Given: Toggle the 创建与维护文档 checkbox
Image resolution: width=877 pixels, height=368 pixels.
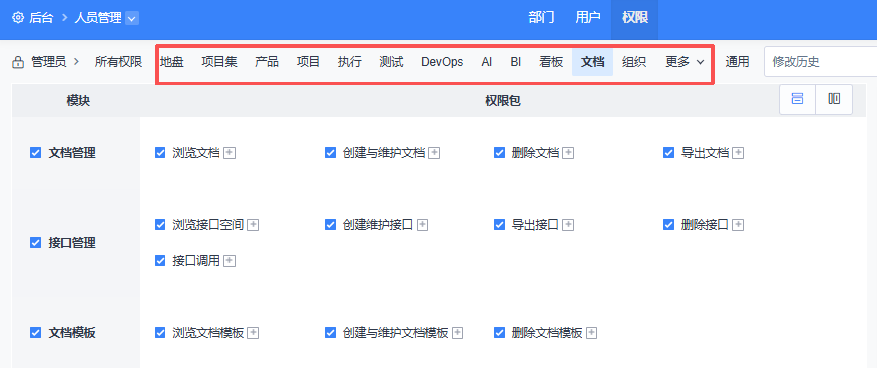Looking at the screenshot, I should (x=330, y=153).
